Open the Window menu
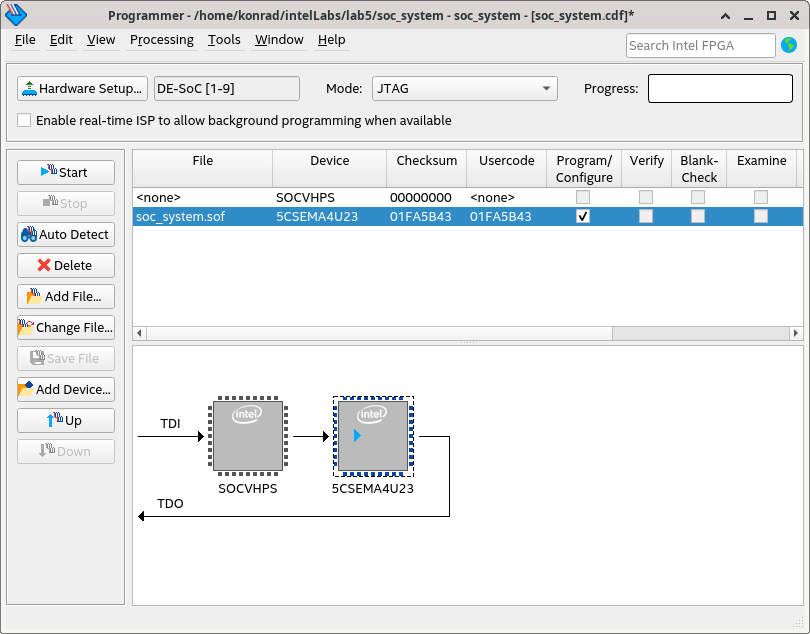 (279, 40)
